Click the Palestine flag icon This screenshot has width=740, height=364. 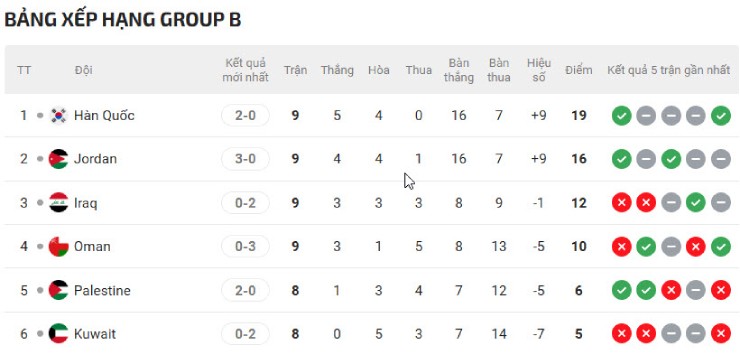click(x=59, y=290)
